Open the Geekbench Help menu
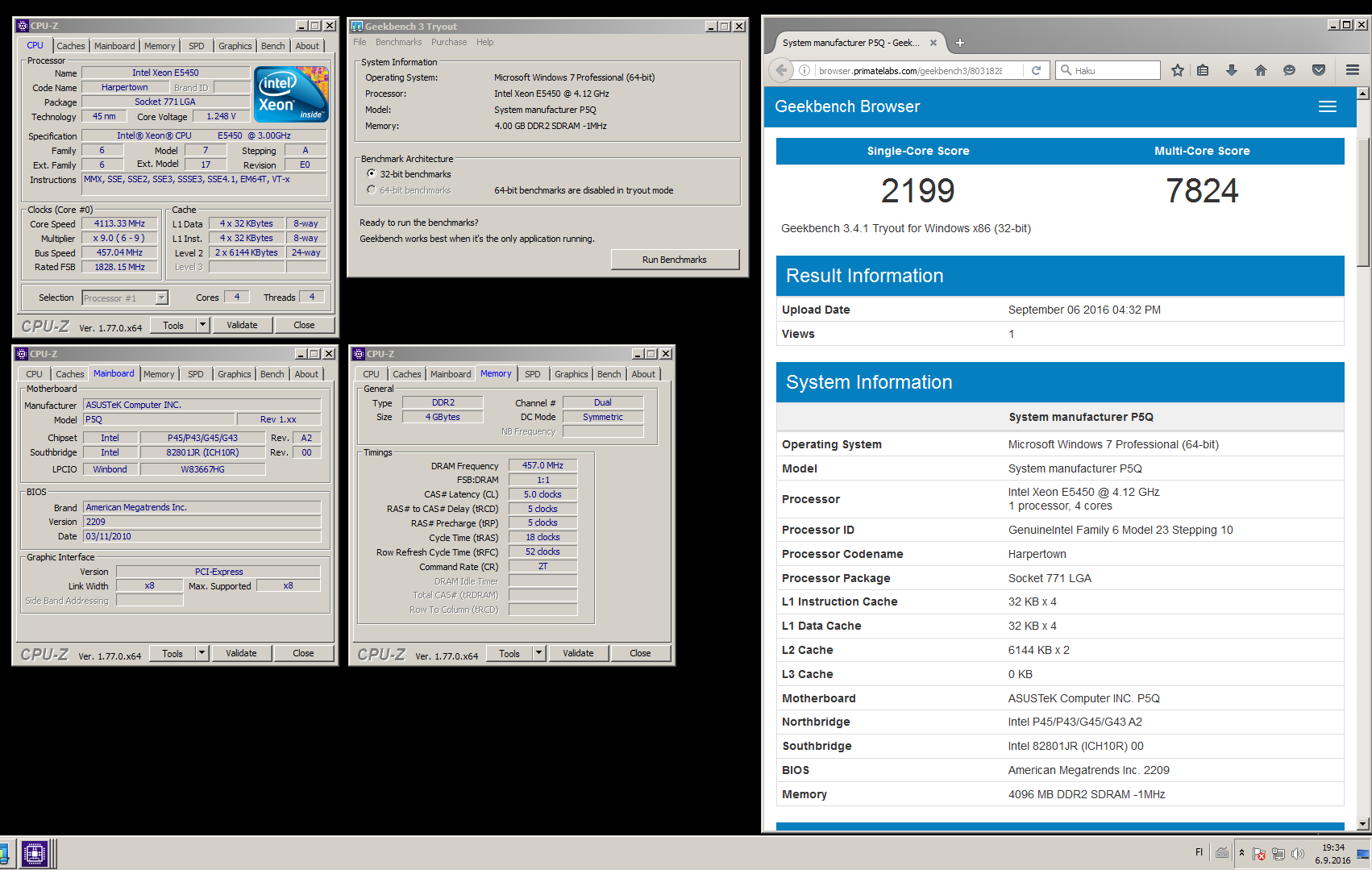Viewport: 1372px width, 870px height. 484,42
